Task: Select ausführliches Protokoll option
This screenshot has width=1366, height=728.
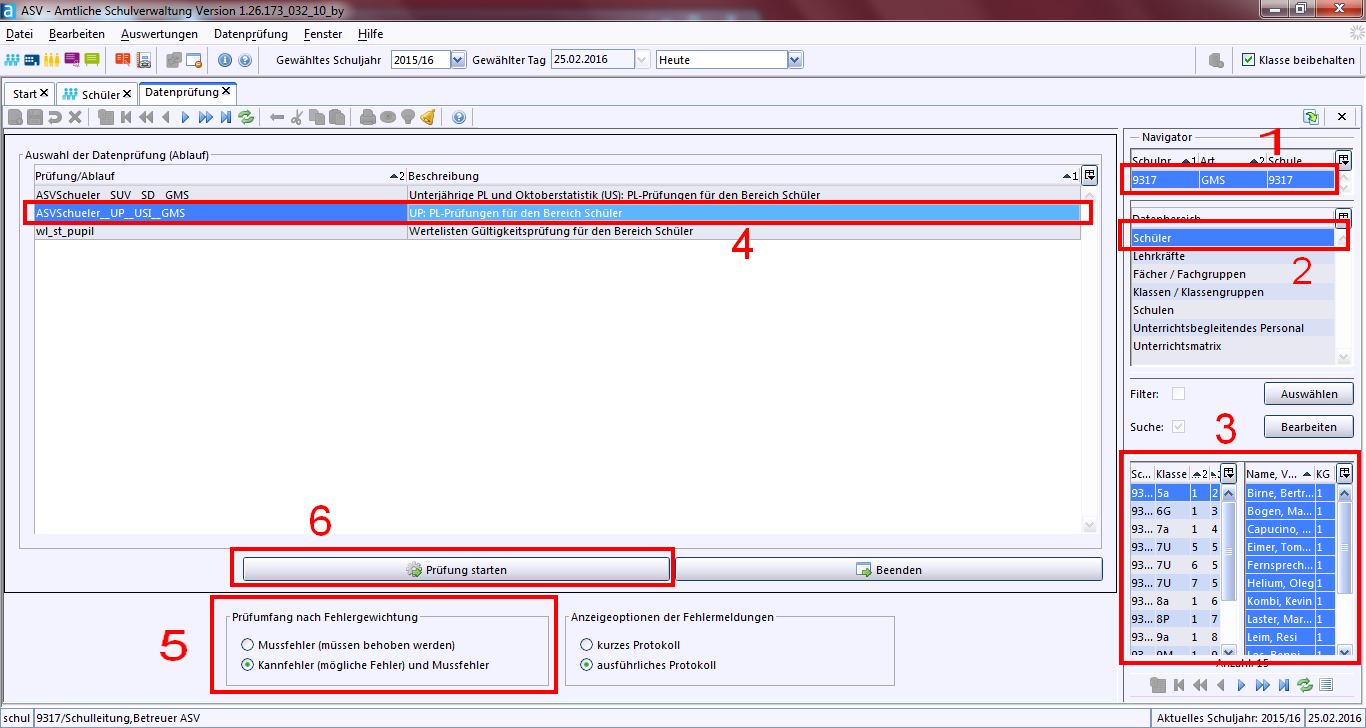Action: (x=587, y=665)
